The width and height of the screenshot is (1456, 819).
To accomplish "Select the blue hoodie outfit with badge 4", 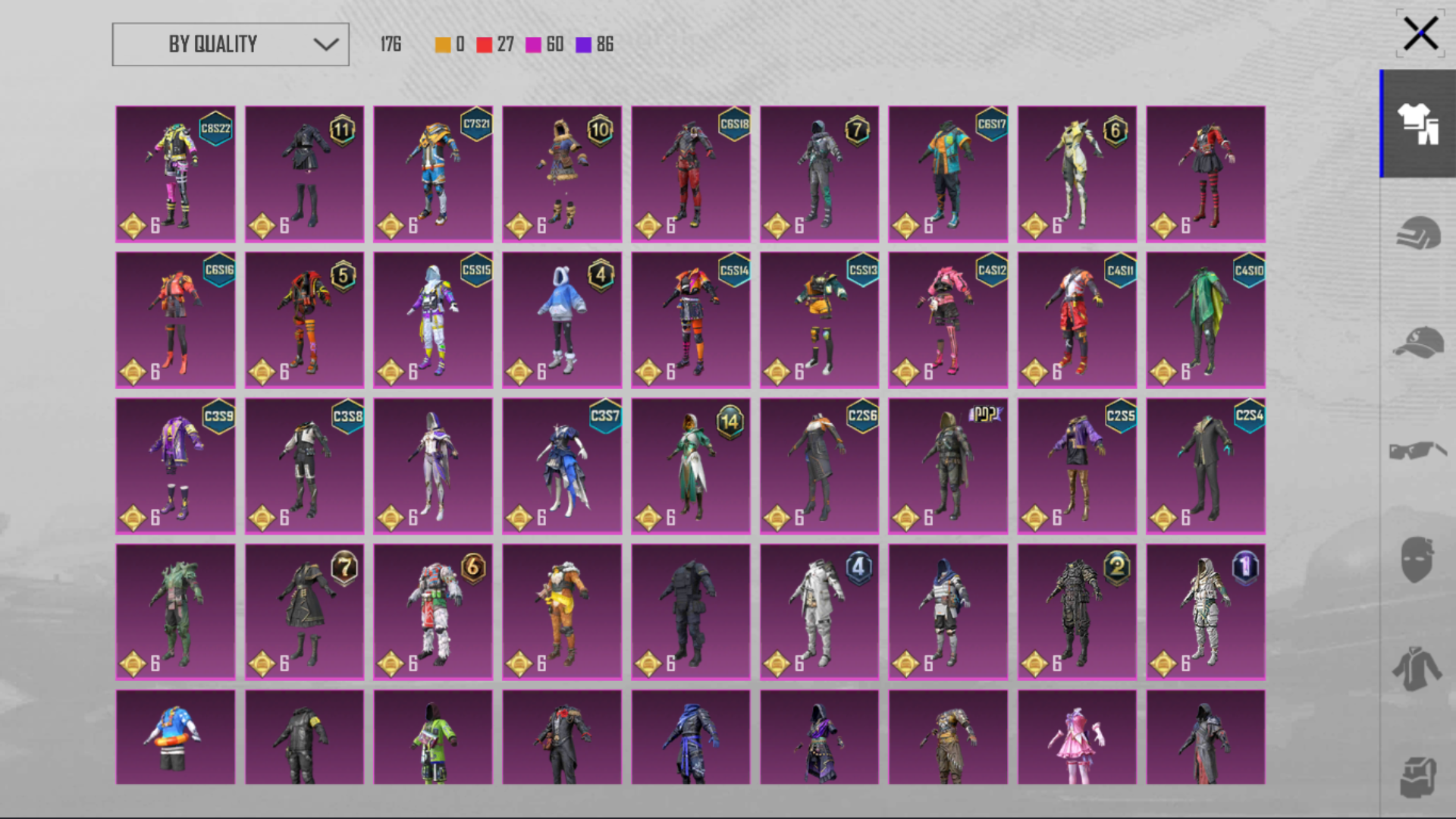I will pos(562,320).
